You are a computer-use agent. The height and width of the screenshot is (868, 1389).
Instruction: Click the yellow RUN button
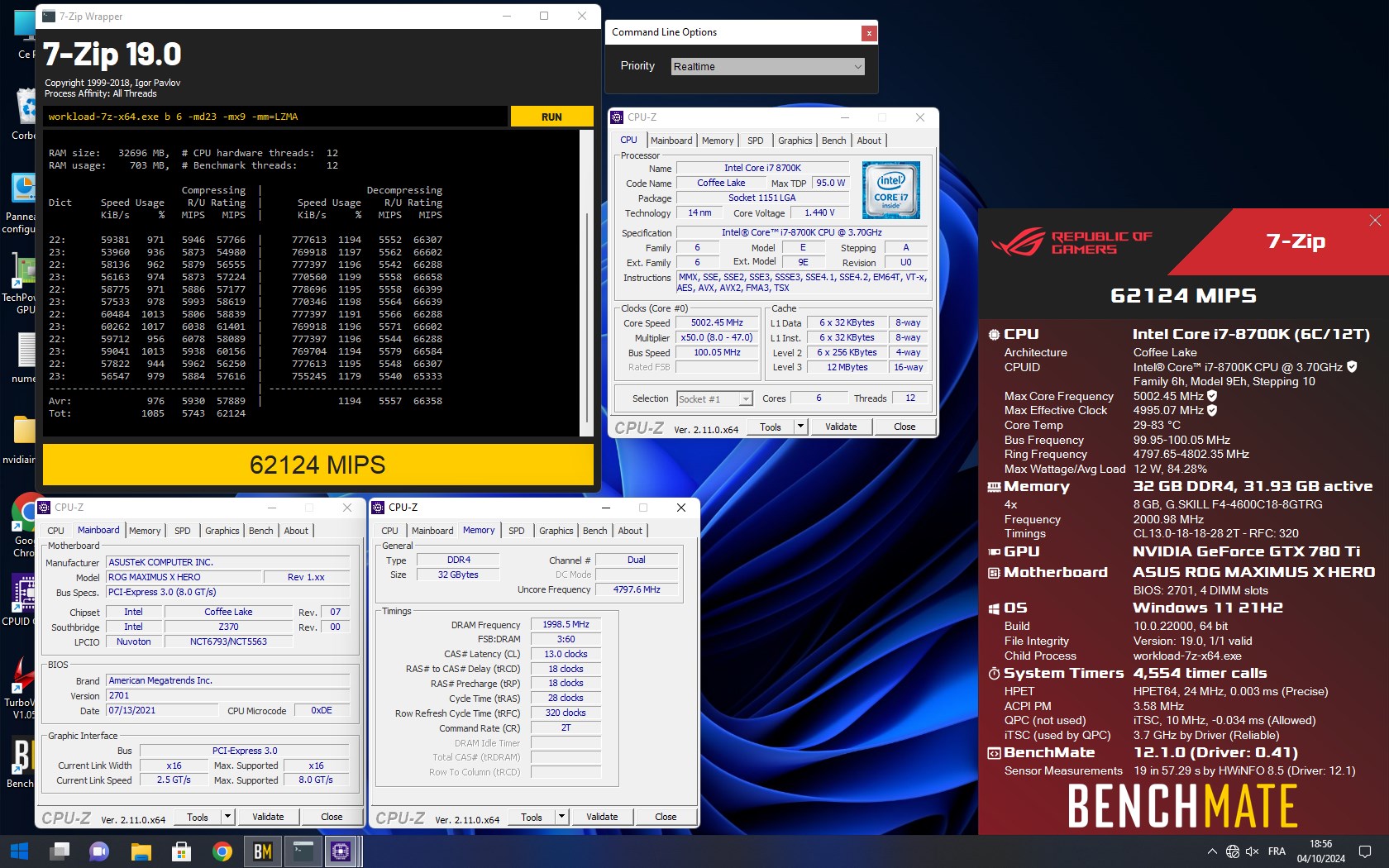(x=551, y=117)
